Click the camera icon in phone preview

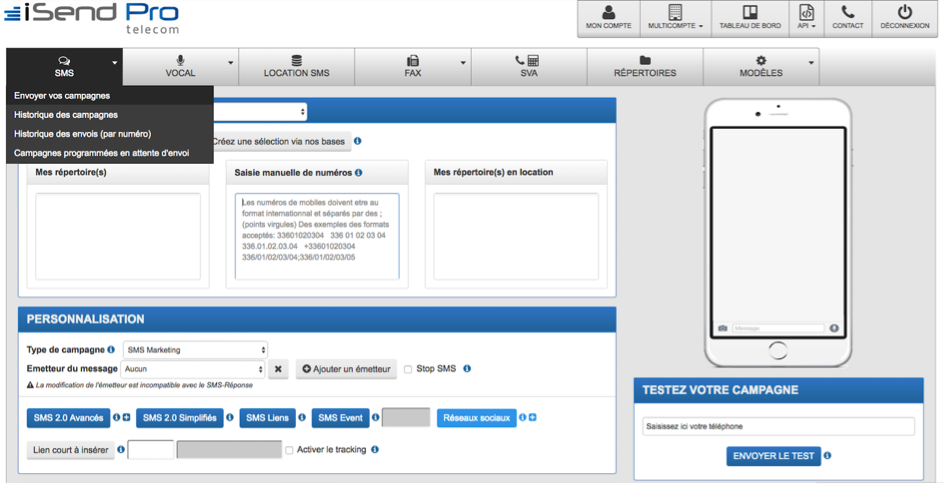pos(723,328)
